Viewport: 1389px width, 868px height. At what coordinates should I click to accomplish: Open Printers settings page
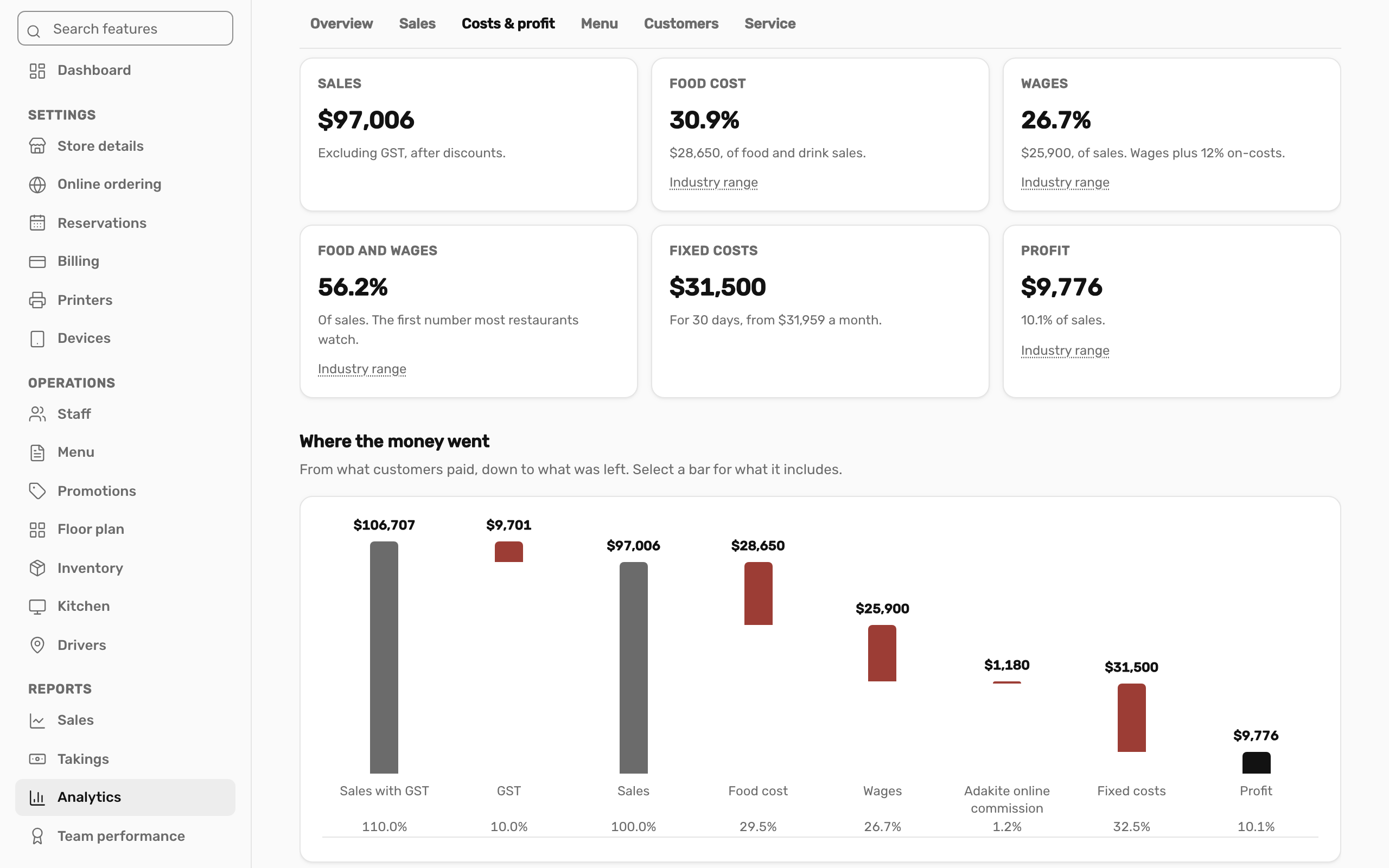coord(125,299)
